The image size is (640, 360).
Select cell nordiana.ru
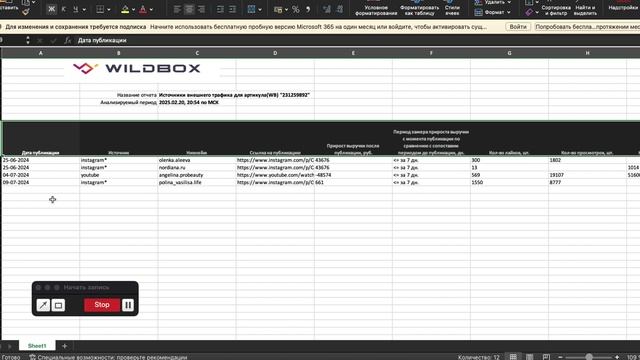coord(197,168)
